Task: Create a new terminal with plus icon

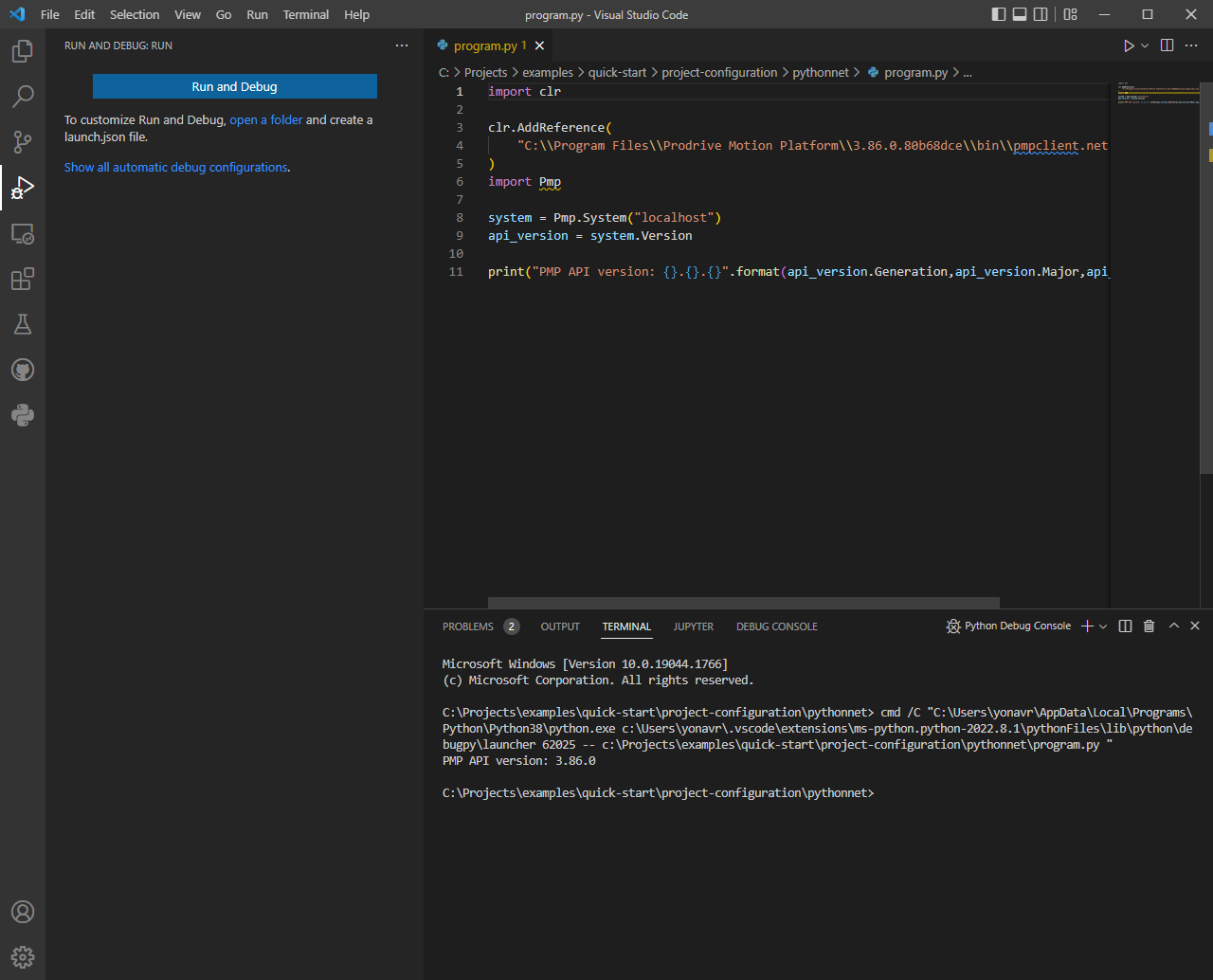Action: pos(1087,626)
